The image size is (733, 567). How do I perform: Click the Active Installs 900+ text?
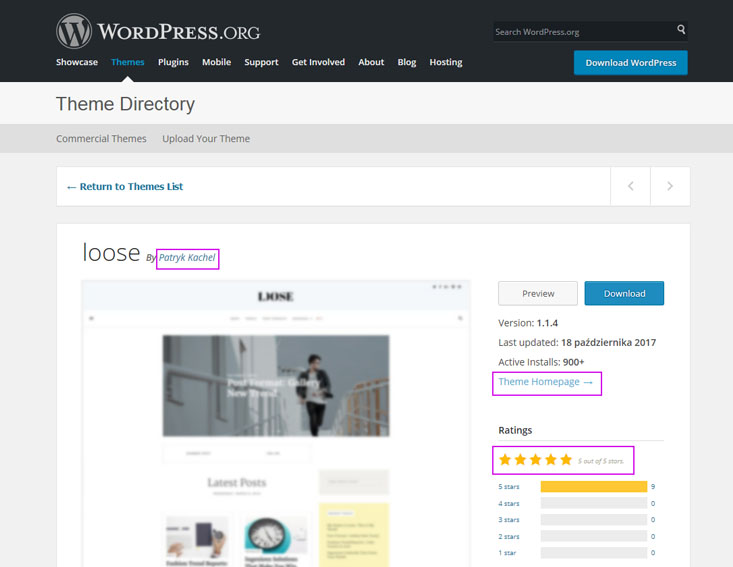pyautogui.click(x=541, y=362)
